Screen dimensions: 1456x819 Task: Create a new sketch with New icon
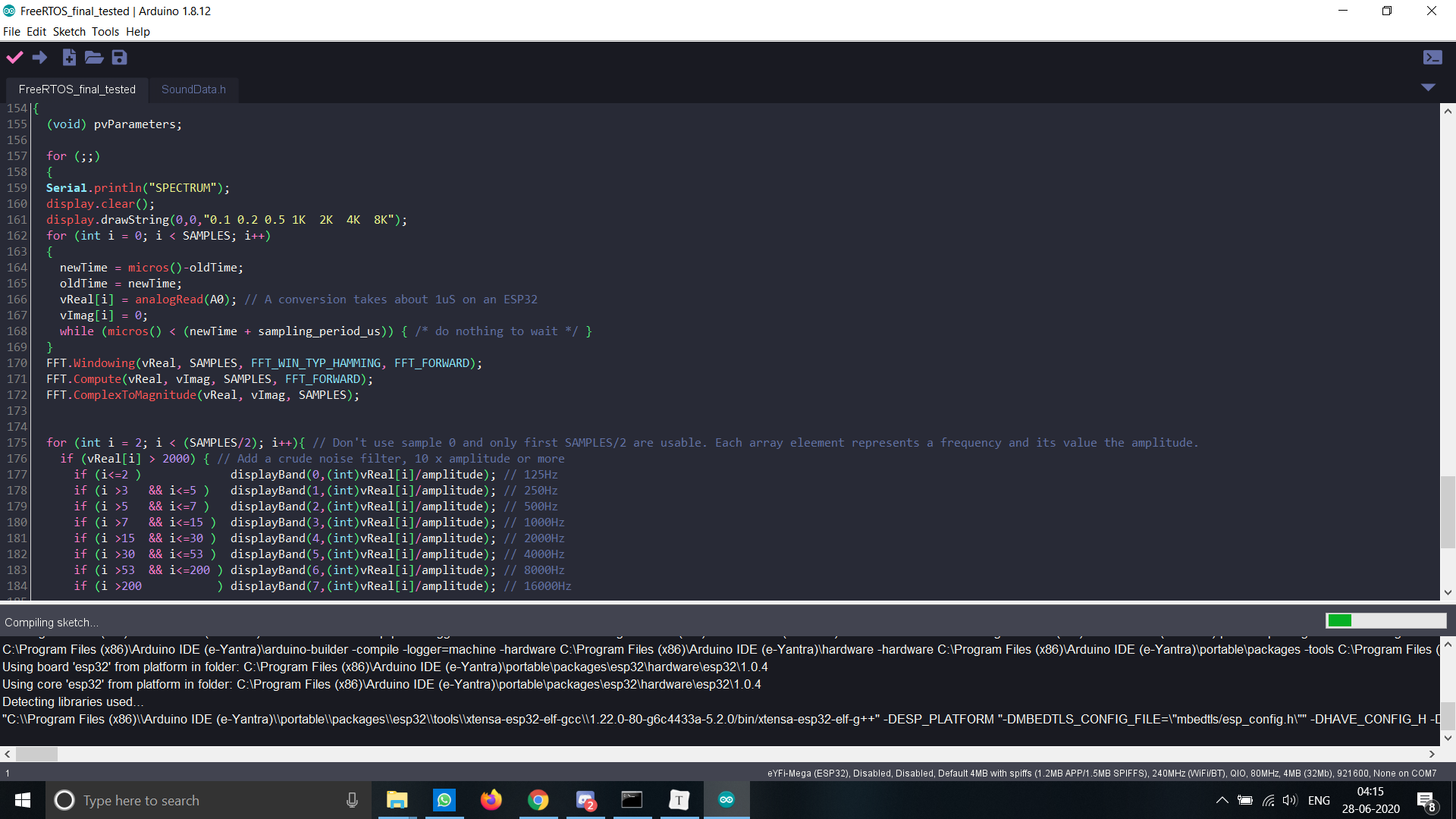[x=69, y=57]
